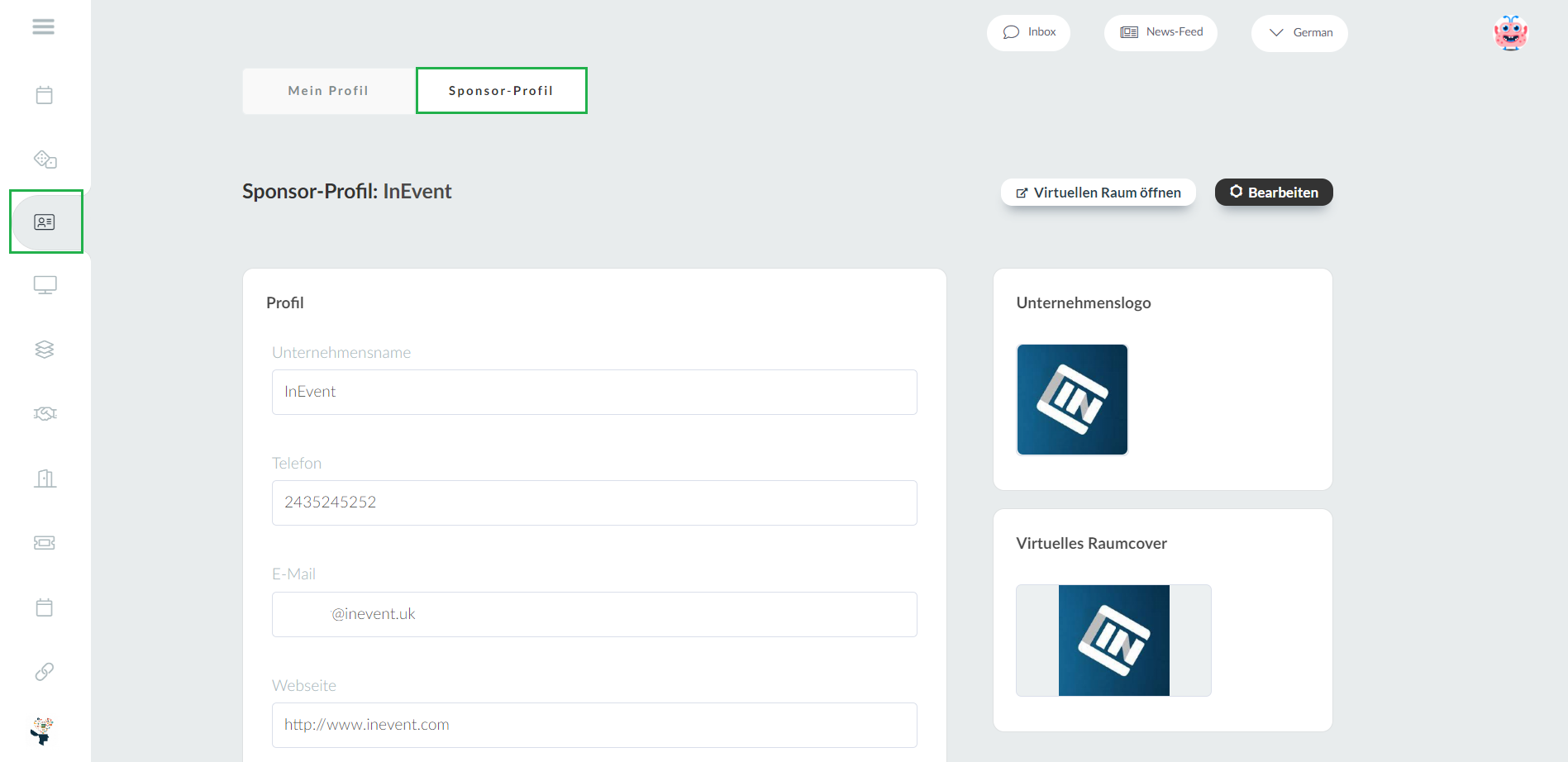Switch to the Sponsor-Profil tab
Screen dimensions: 1568x762
point(501,91)
